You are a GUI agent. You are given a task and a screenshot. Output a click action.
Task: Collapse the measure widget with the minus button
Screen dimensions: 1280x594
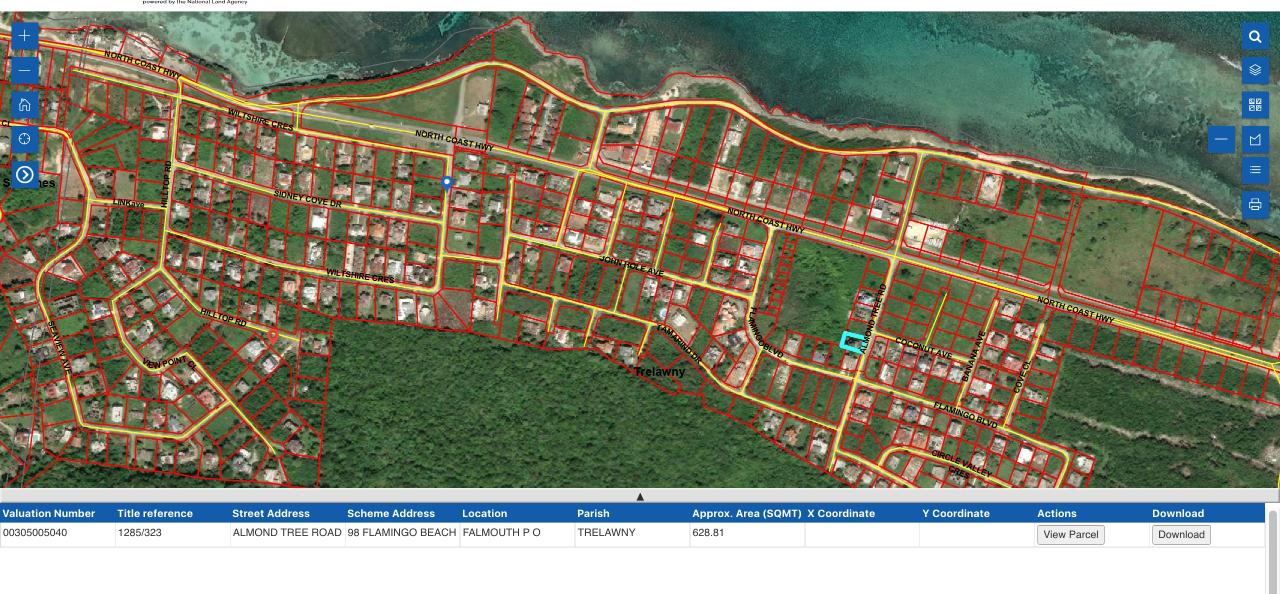(x=1220, y=139)
